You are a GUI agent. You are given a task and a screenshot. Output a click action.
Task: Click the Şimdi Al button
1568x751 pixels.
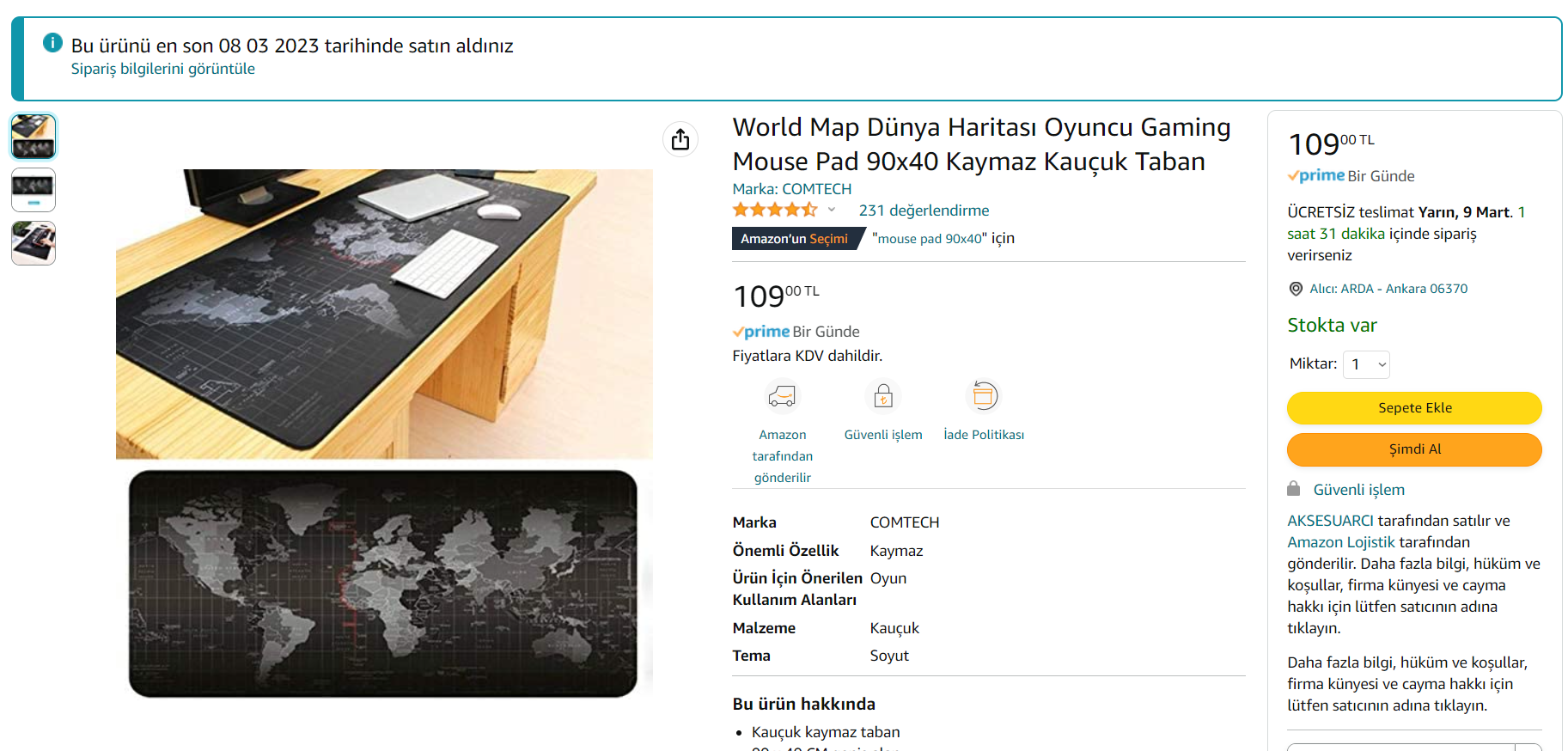pos(1414,449)
